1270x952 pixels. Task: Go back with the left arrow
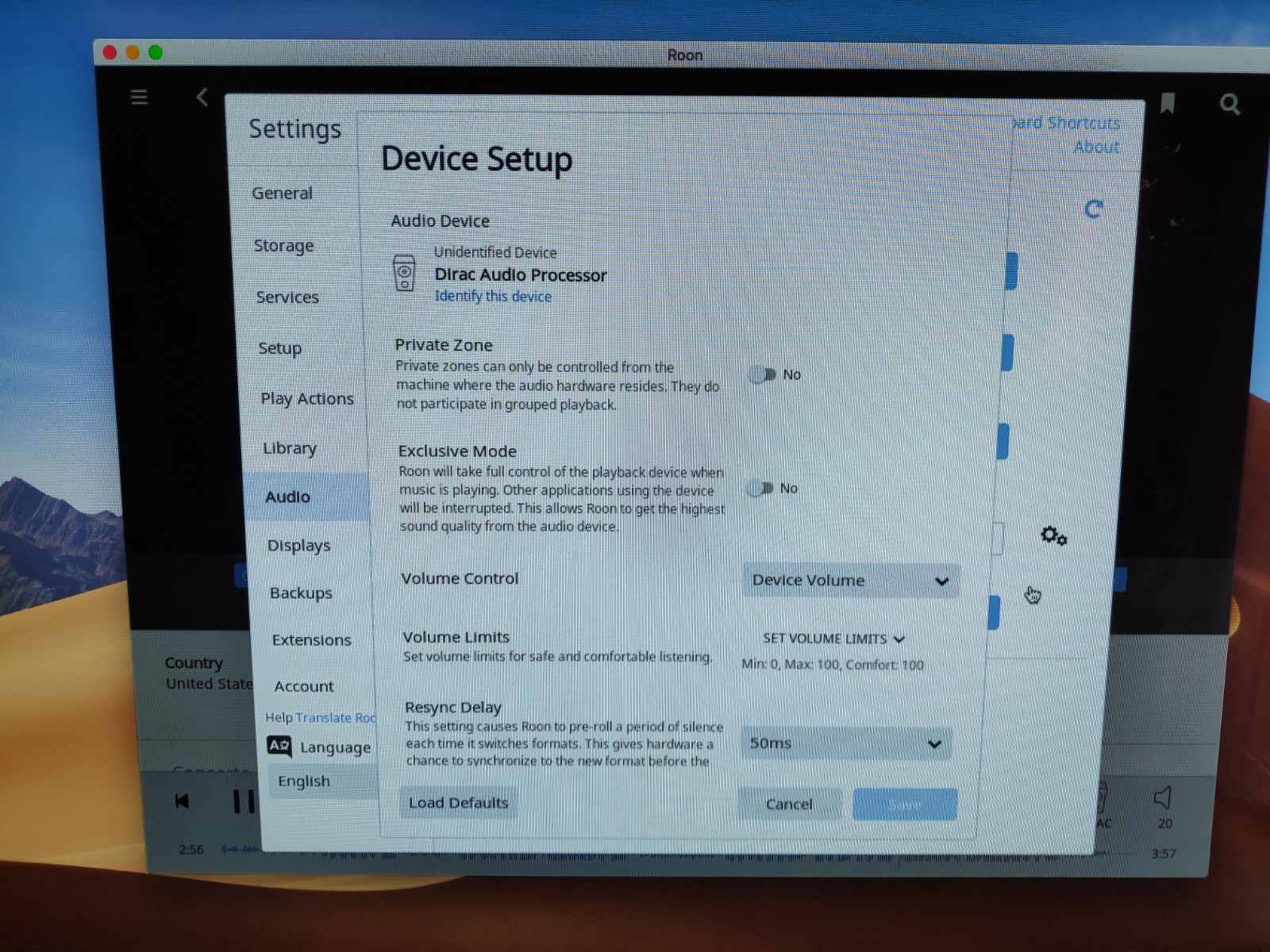click(x=202, y=97)
